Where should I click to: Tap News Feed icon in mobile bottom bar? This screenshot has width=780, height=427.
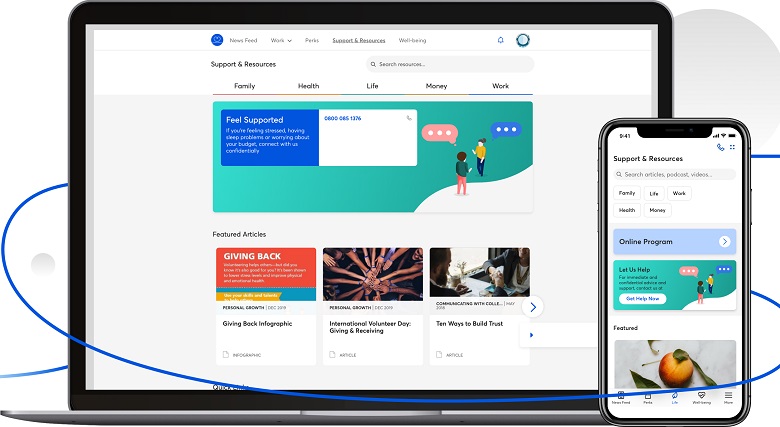coord(621,397)
